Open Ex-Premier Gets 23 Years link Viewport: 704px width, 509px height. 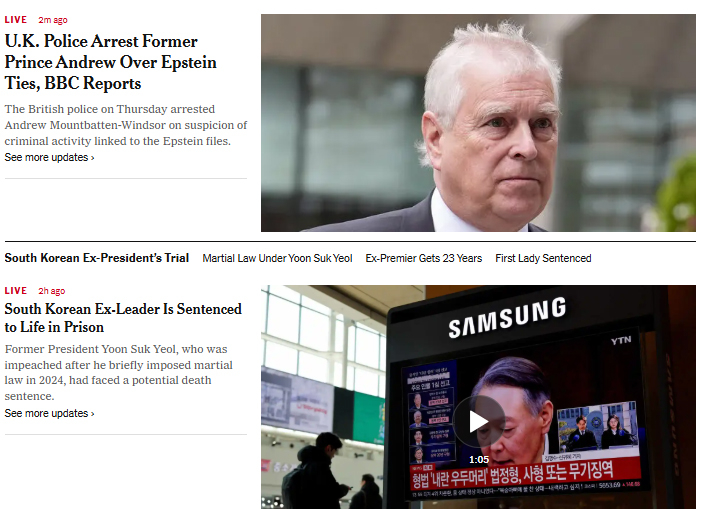(423, 258)
